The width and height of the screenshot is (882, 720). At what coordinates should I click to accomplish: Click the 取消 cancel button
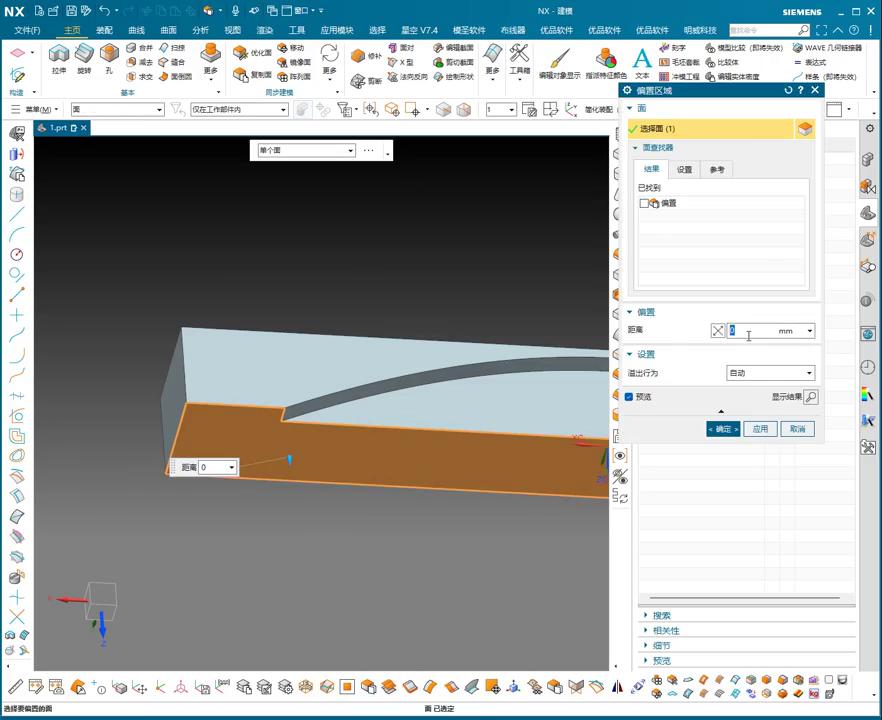click(797, 429)
